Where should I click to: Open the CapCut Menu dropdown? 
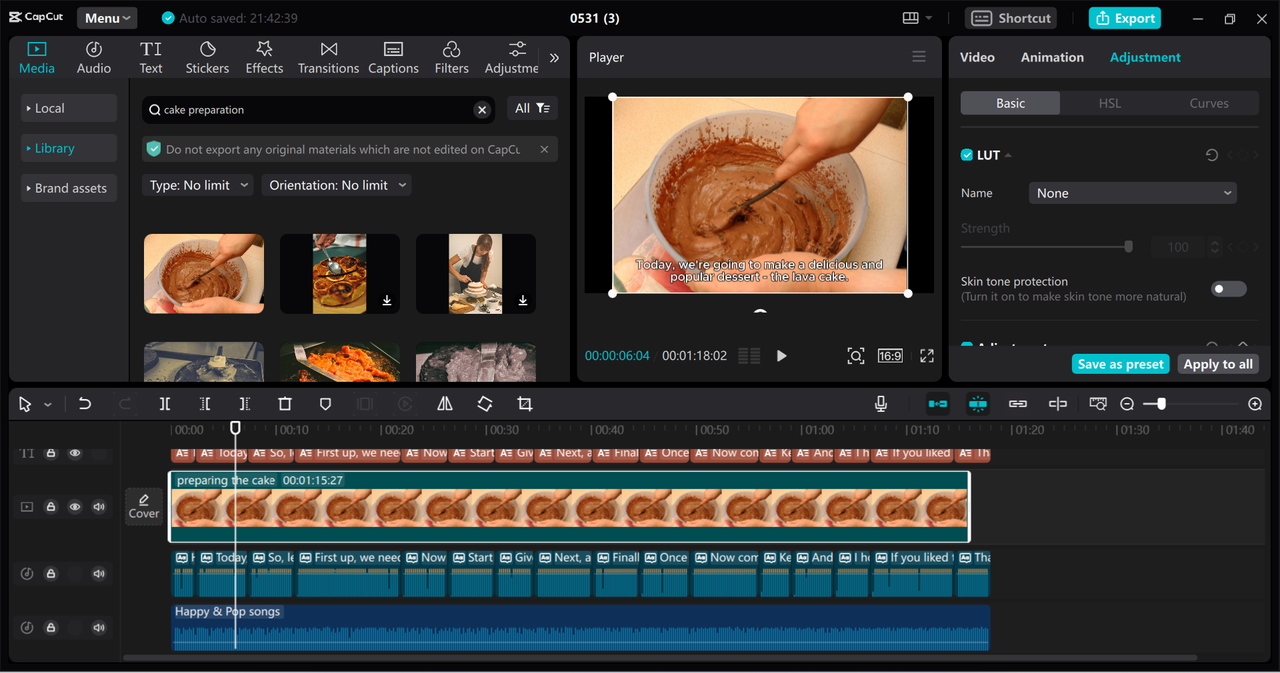coord(108,18)
